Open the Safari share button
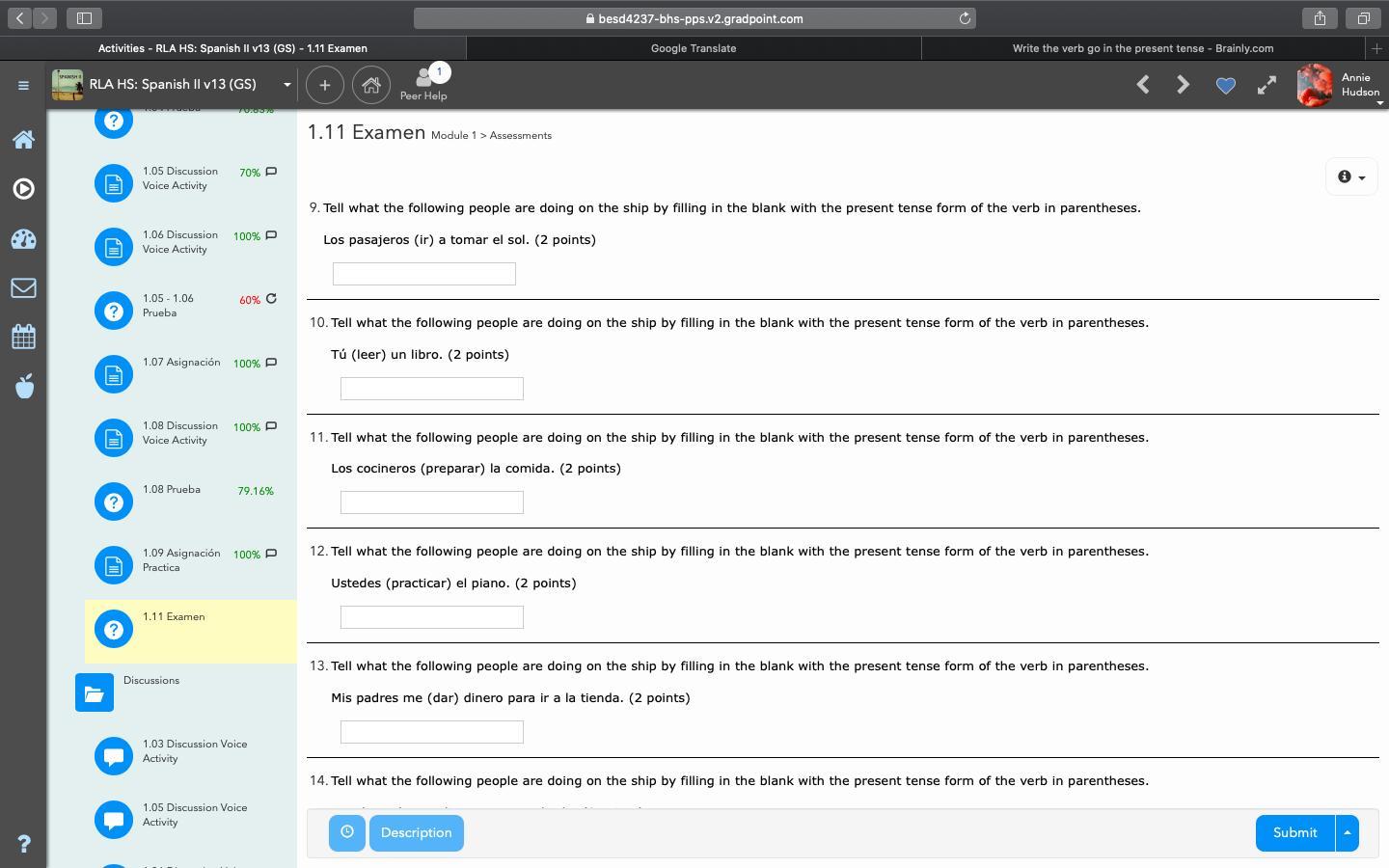The width and height of the screenshot is (1389, 868). tap(1320, 18)
